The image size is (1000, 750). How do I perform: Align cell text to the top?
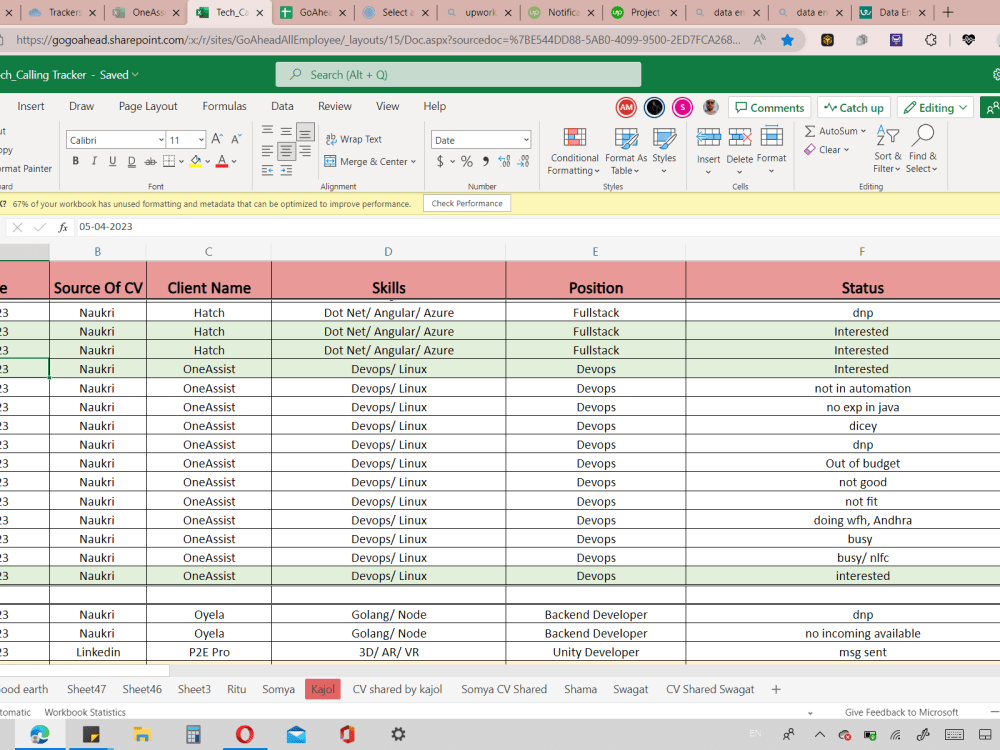coord(267,131)
